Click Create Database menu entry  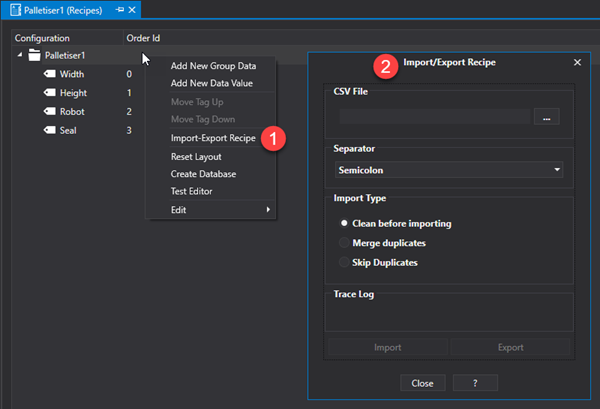point(203,174)
